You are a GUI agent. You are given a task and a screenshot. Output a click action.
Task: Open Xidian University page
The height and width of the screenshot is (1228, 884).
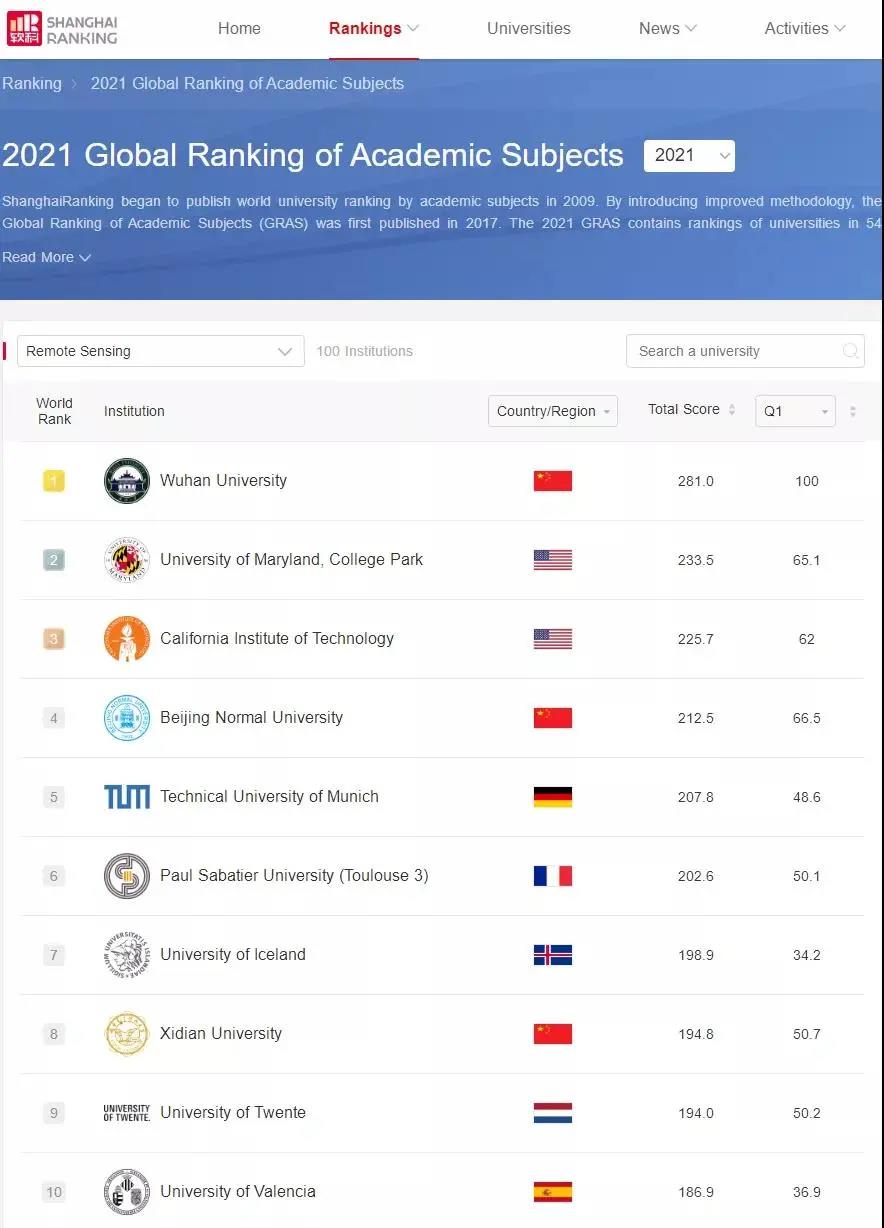(221, 1033)
